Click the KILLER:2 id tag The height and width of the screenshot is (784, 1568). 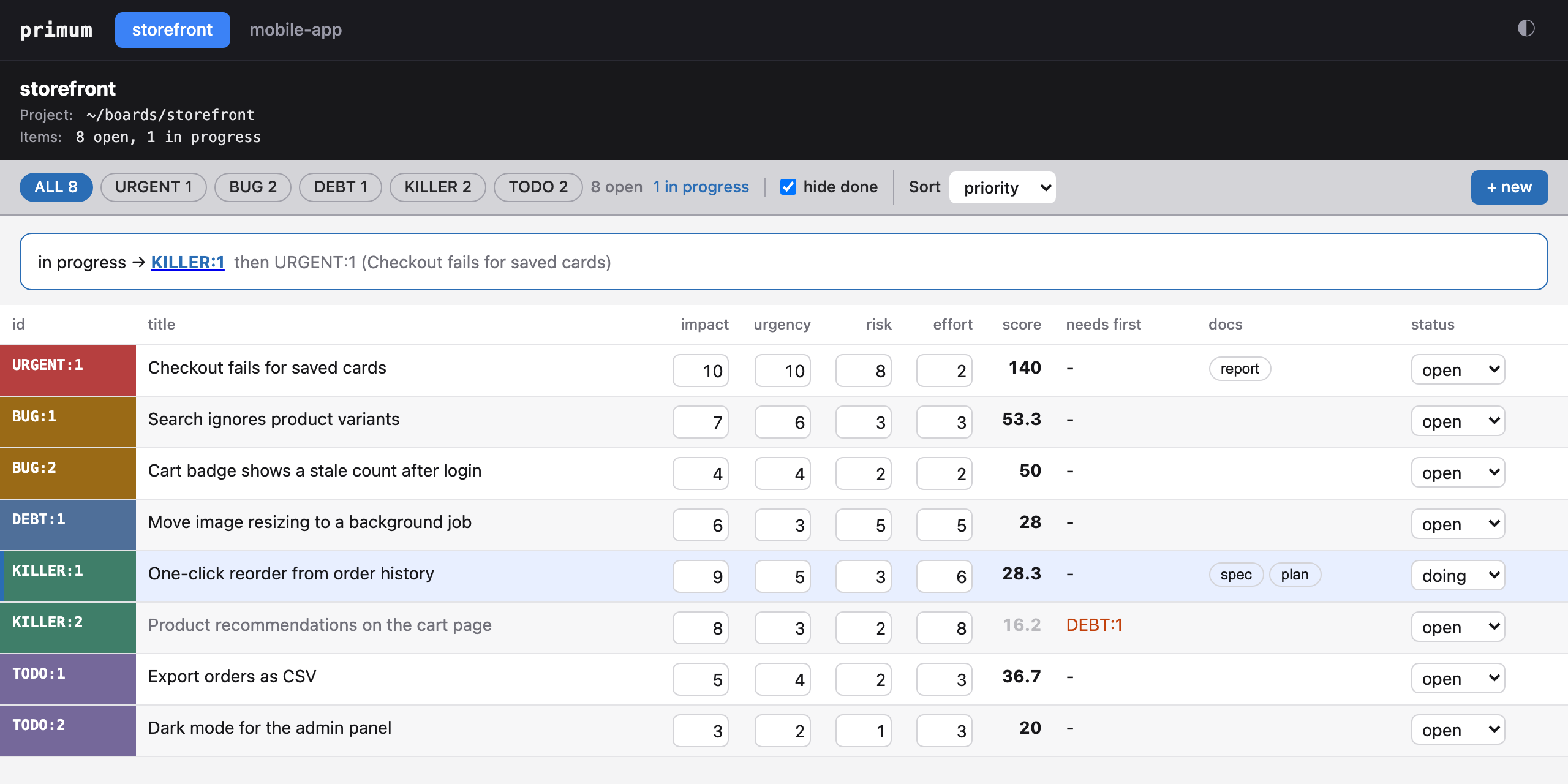point(47,622)
